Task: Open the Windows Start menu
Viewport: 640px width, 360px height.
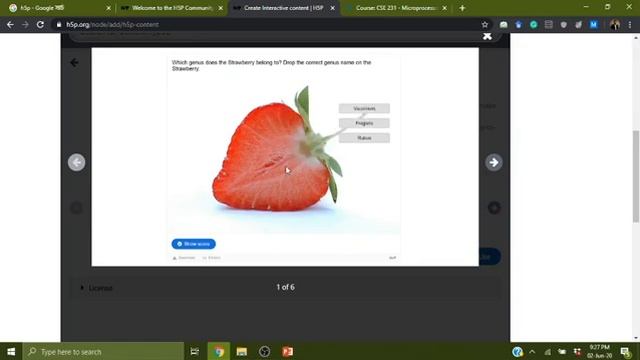Action: tap(11, 351)
